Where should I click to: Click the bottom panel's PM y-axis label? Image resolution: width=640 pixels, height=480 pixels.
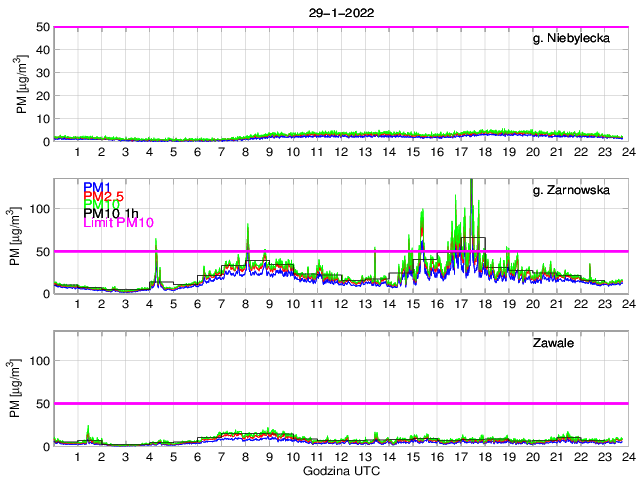[x=23, y=388]
